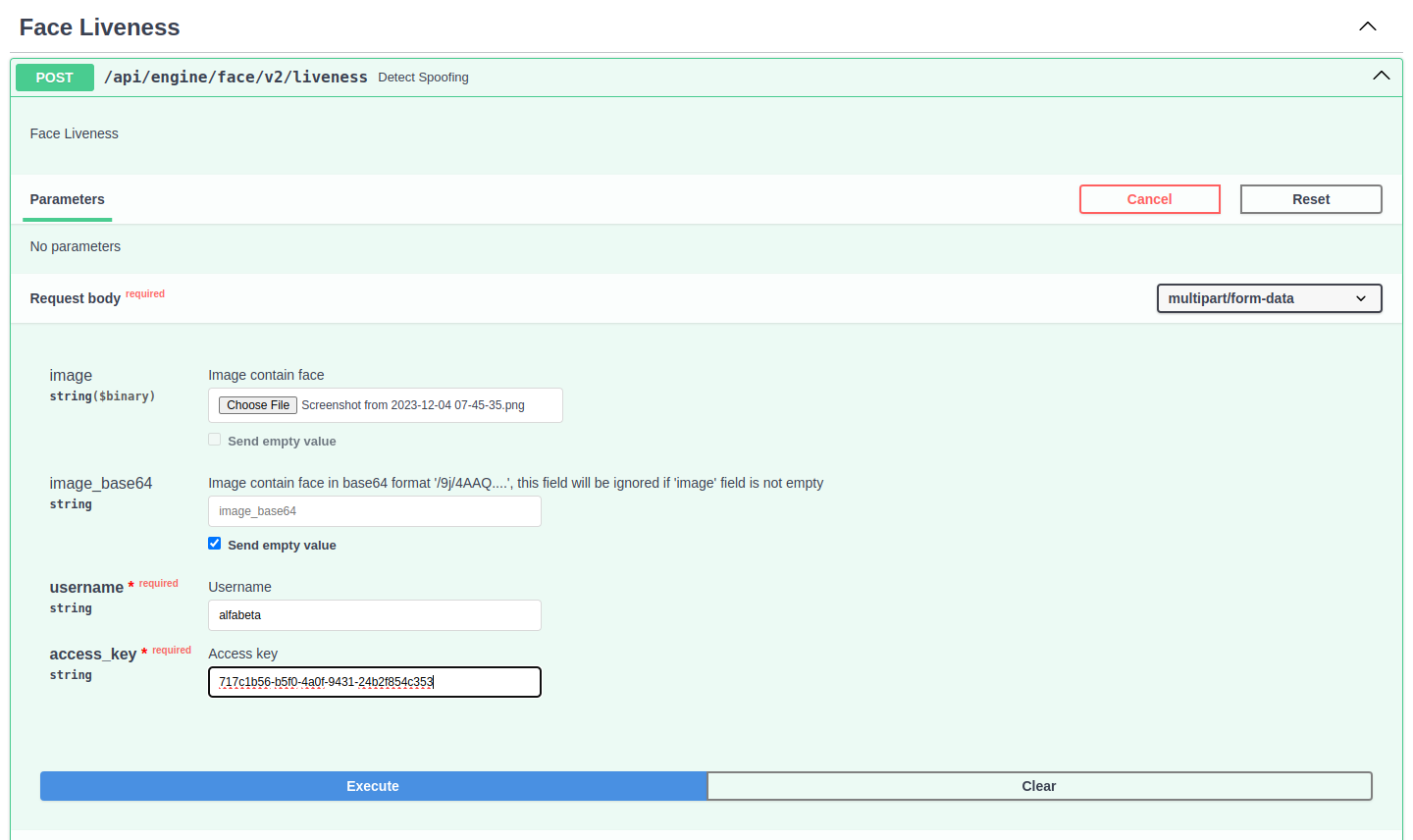This screenshot has width=1413, height=840.
Task: Click the Access key input field
Action: tap(374, 682)
